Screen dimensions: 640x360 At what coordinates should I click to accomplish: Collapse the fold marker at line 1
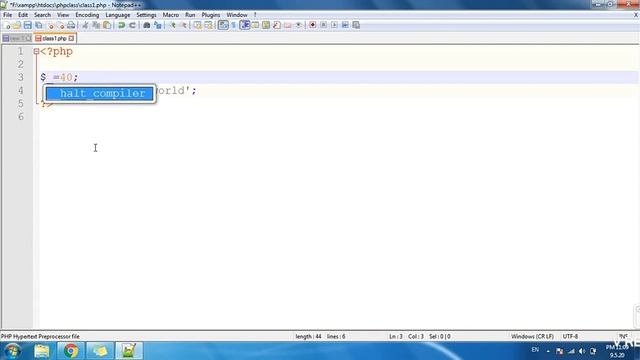pos(36,51)
